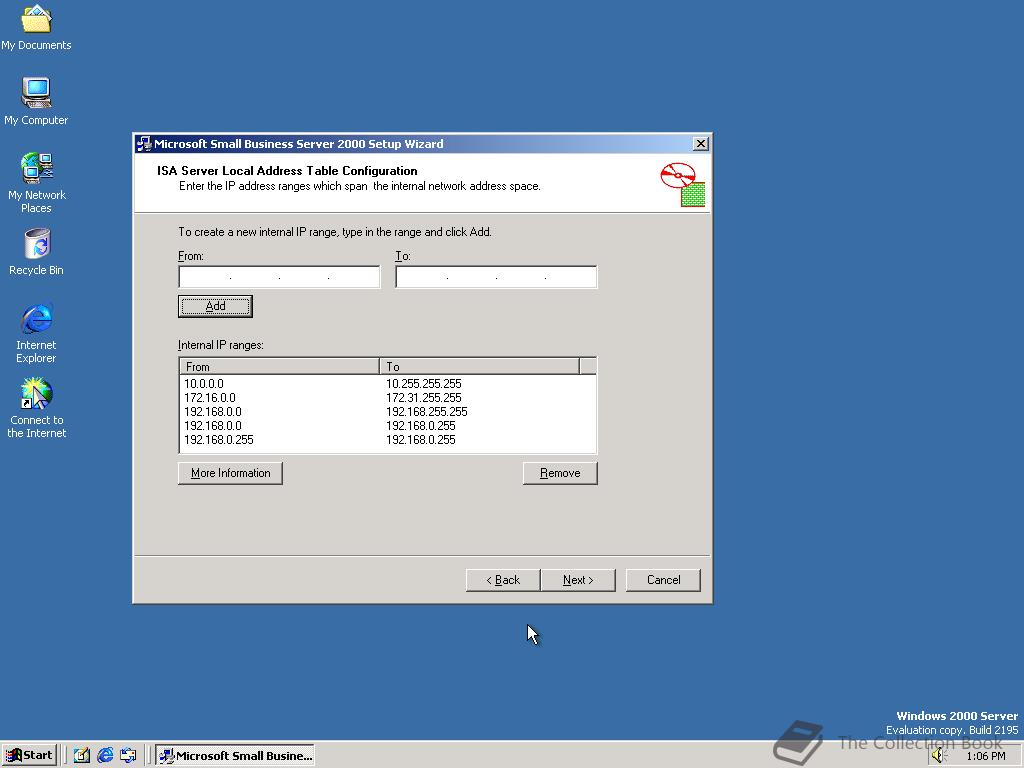The height and width of the screenshot is (768, 1024).
Task: Click the To column header
Action: point(479,366)
